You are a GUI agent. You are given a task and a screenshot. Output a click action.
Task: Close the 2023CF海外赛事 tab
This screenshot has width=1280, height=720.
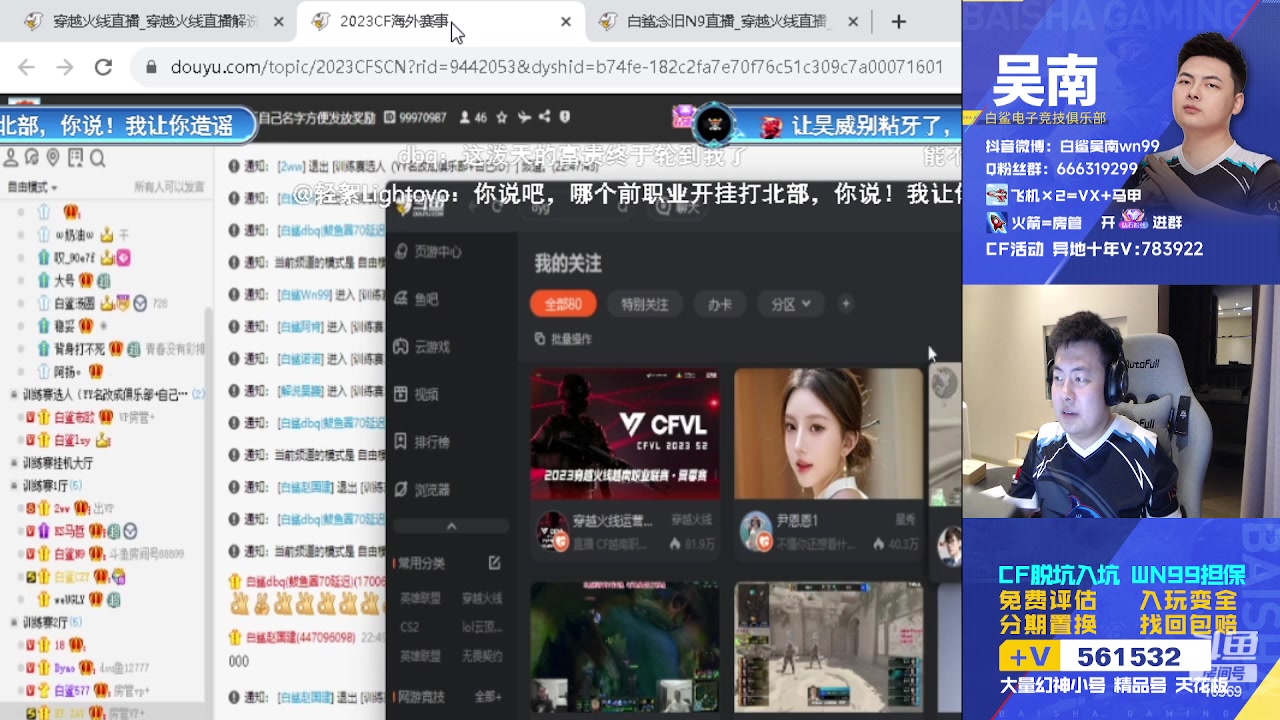[x=566, y=21]
